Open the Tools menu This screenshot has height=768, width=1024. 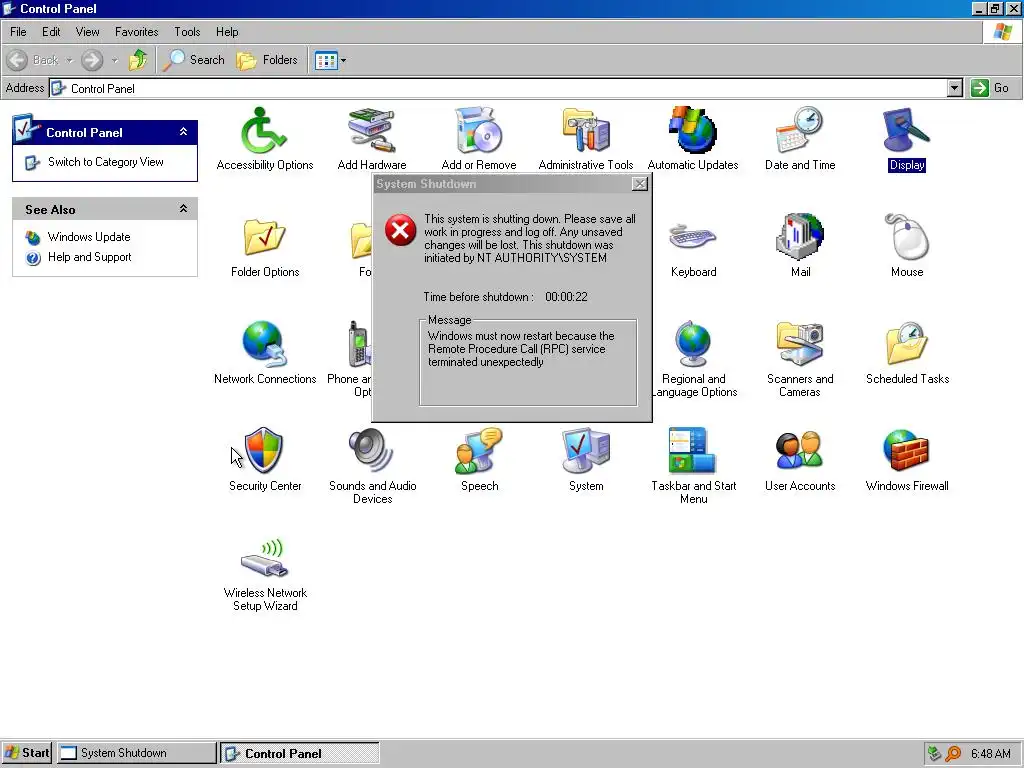187,32
